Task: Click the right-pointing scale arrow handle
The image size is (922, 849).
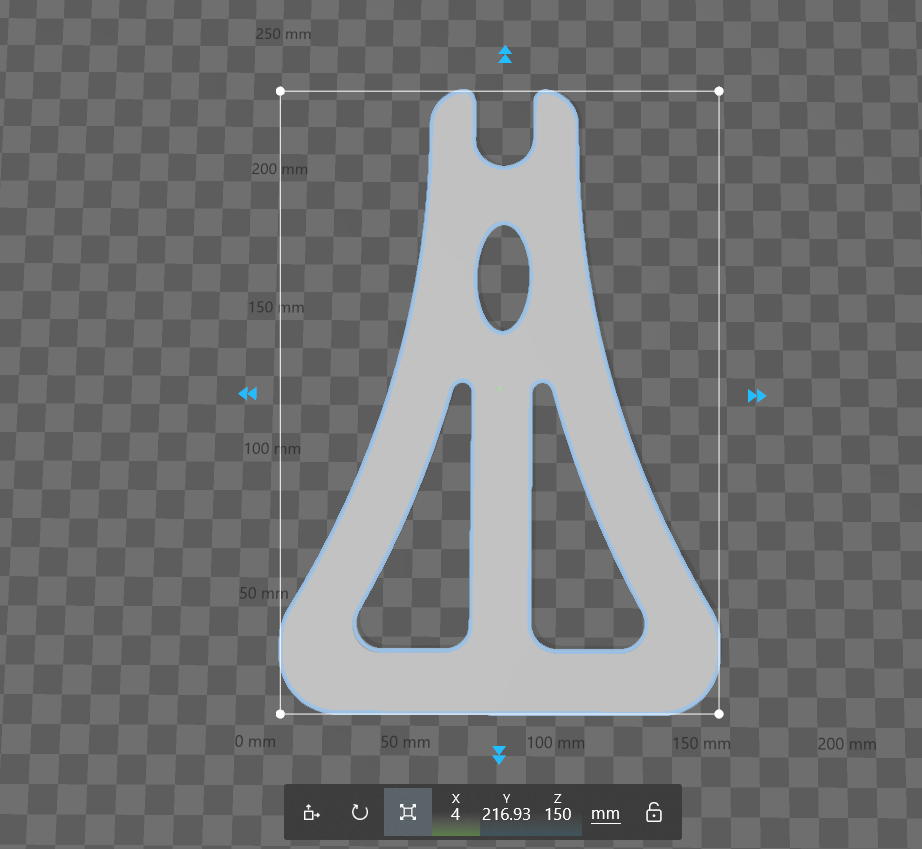Action: click(x=757, y=396)
